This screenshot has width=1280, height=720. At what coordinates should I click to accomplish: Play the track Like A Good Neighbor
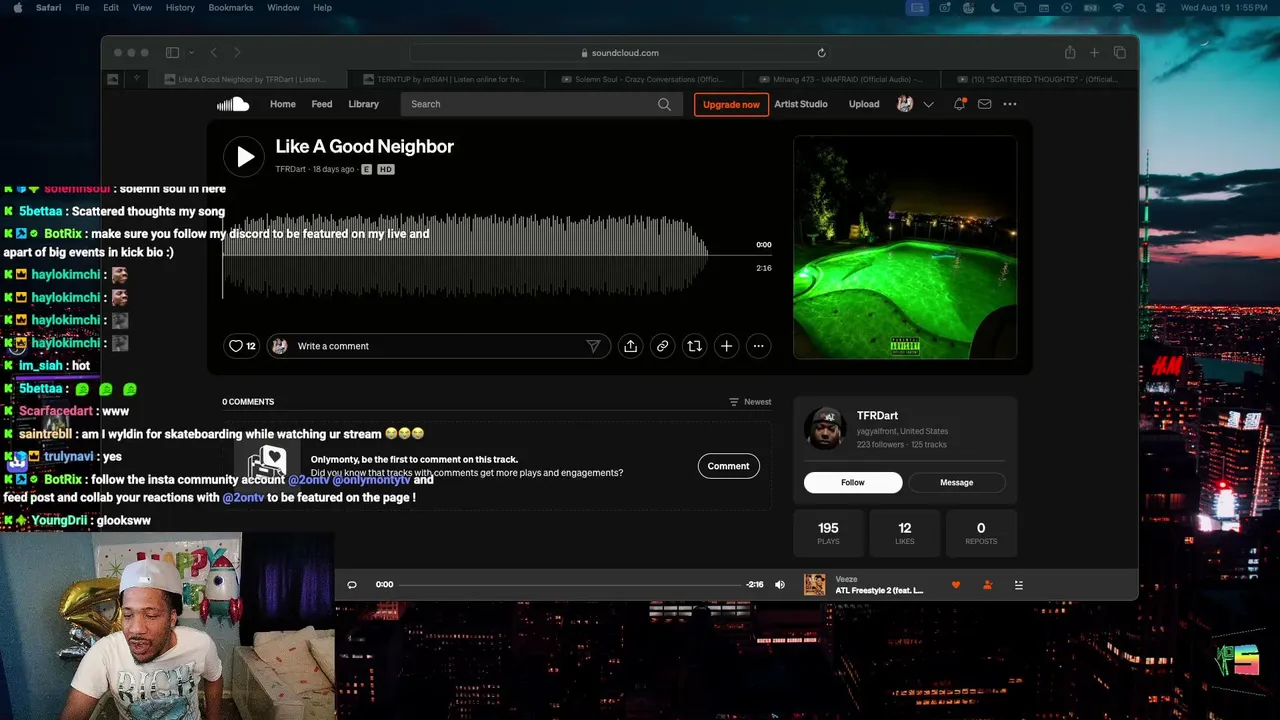point(244,156)
